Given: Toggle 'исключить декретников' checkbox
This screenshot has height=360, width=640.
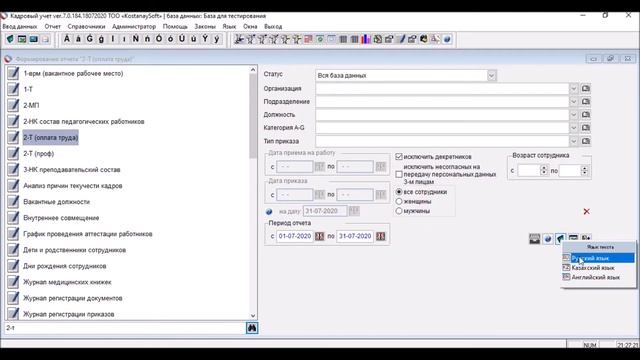Looking at the screenshot, I should [399, 157].
